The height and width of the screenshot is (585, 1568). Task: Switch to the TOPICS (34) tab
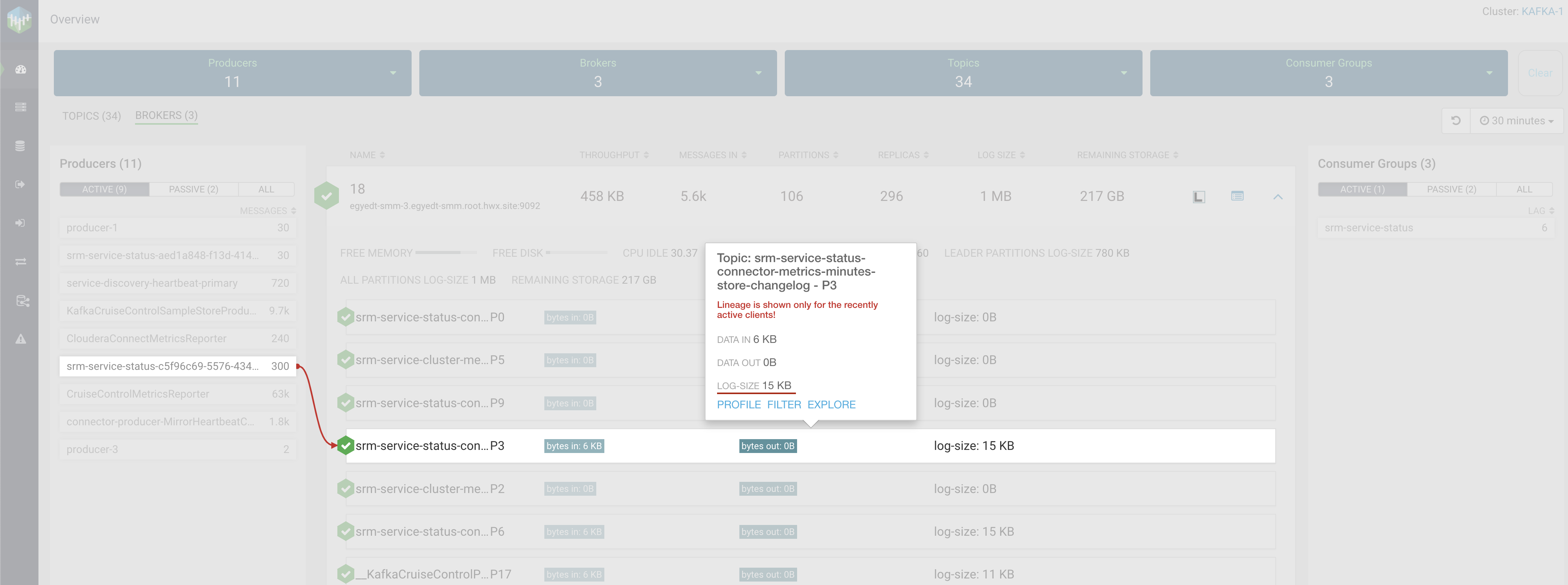click(91, 116)
